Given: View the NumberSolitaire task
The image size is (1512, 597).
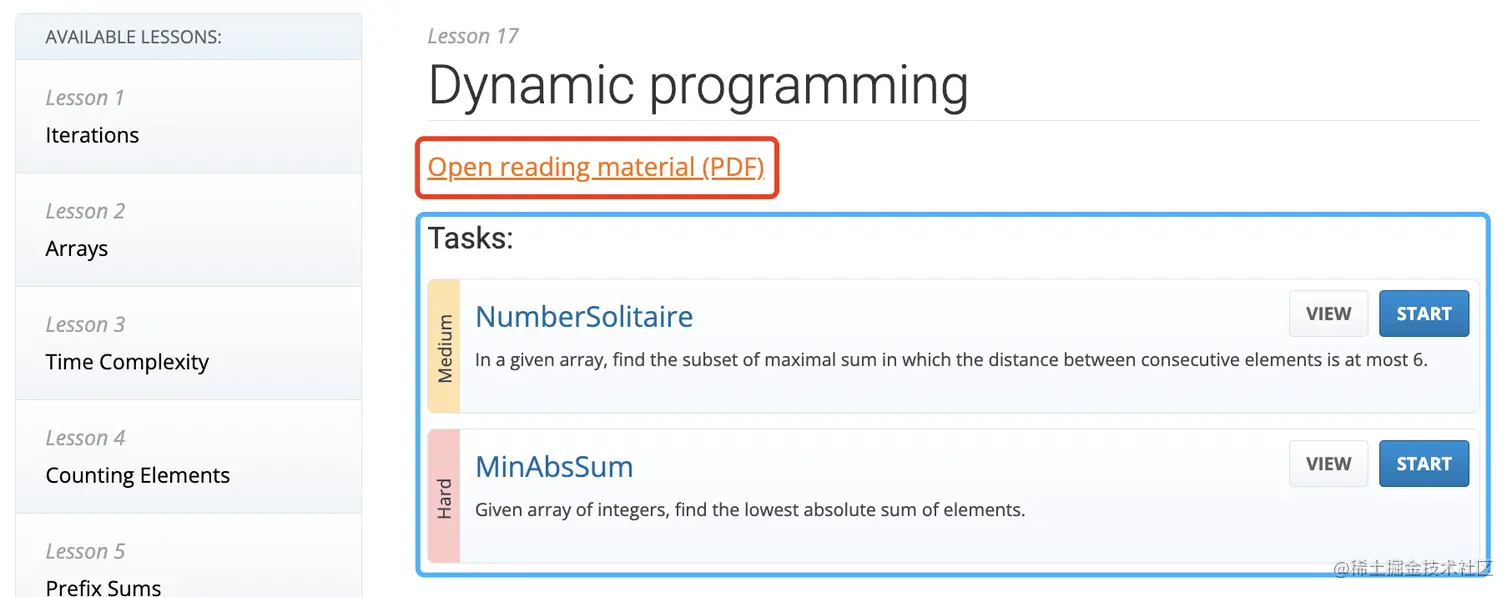Looking at the screenshot, I should (x=1328, y=314).
